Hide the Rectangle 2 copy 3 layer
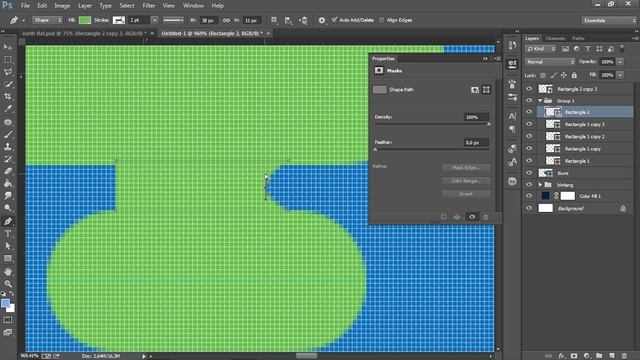The width and height of the screenshot is (640, 360). [x=529, y=89]
